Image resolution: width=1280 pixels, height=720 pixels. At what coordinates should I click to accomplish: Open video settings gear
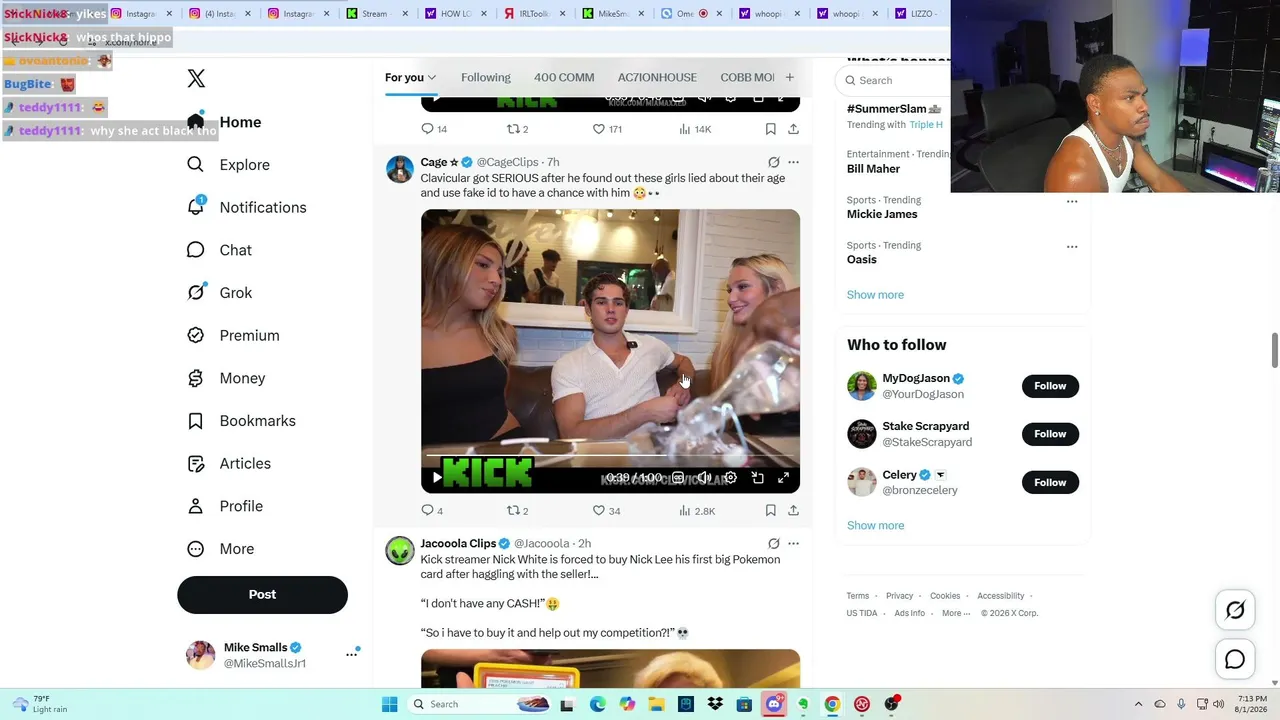tap(731, 478)
